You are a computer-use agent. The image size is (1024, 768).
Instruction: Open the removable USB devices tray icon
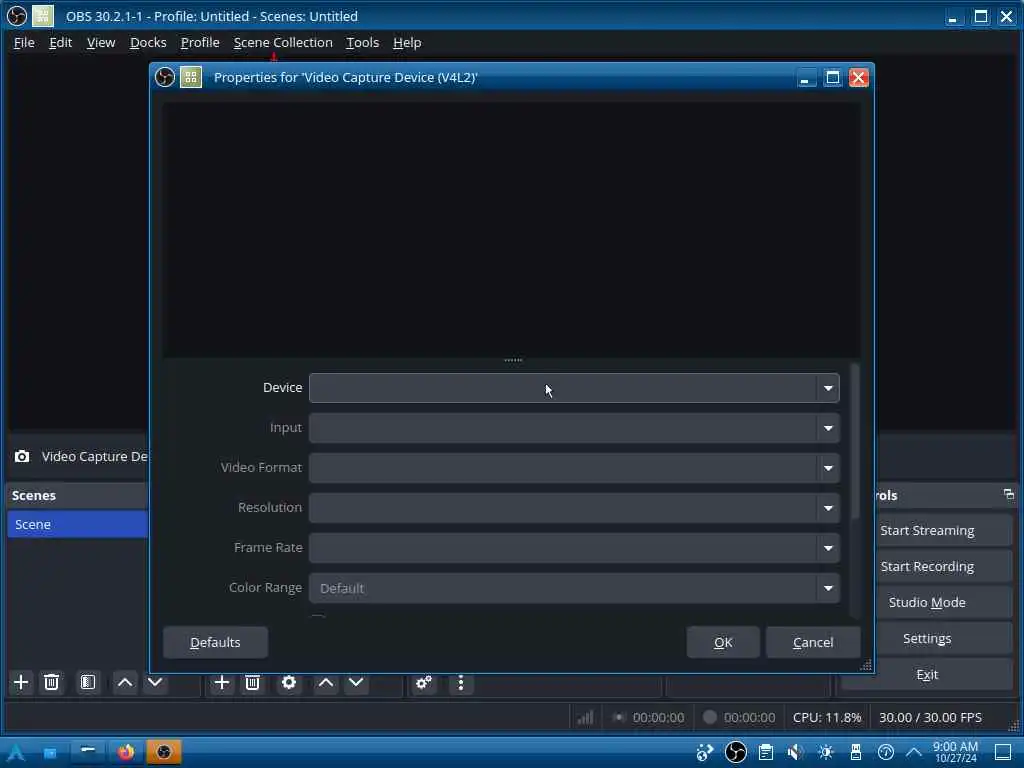click(856, 752)
